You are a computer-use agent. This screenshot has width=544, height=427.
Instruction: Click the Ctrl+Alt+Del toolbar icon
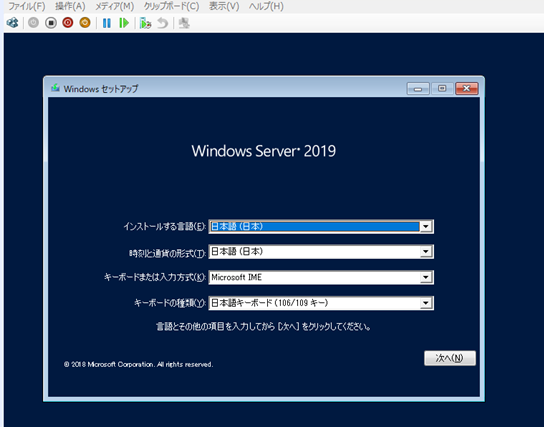pyautogui.click(x=12, y=23)
